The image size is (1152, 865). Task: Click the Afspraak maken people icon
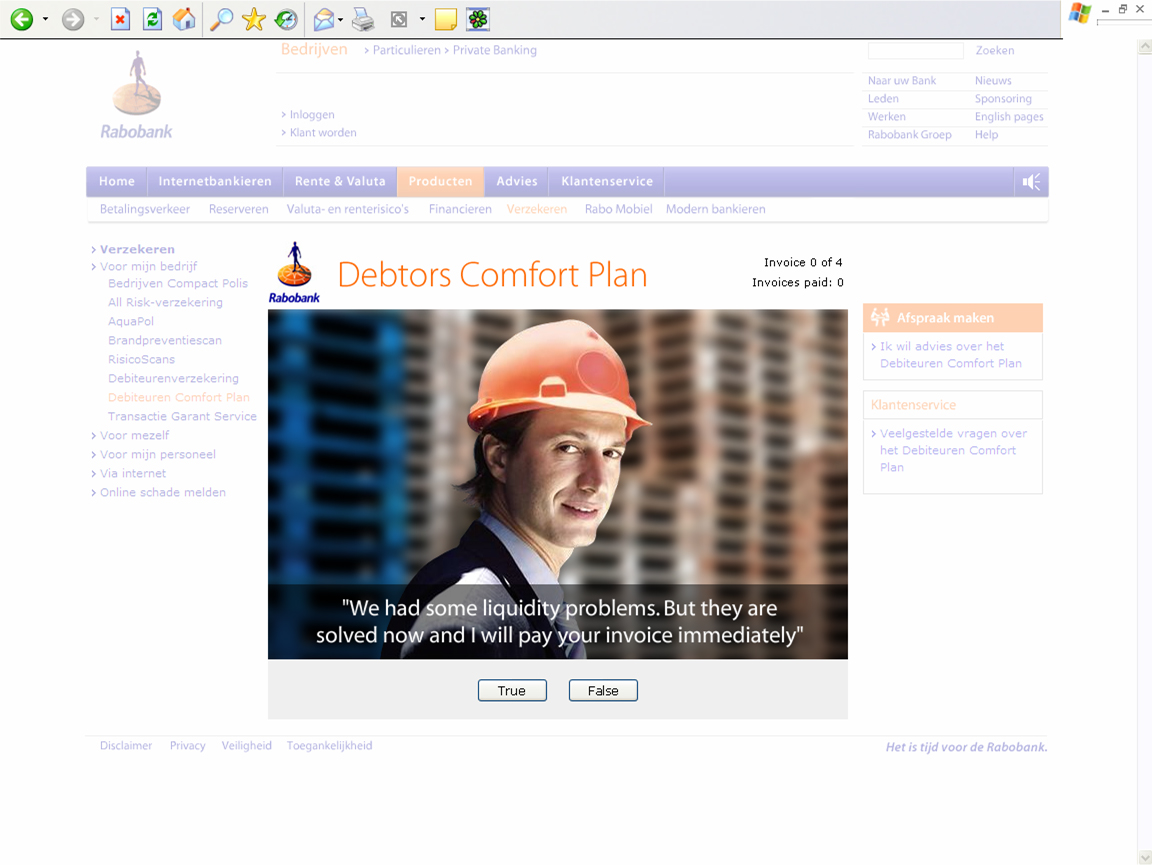tap(880, 317)
